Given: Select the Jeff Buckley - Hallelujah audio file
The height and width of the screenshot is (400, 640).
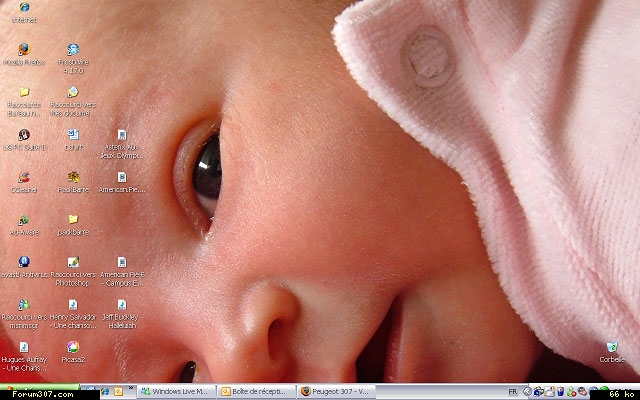Looking at the screenshot, I should pos(121,305).
